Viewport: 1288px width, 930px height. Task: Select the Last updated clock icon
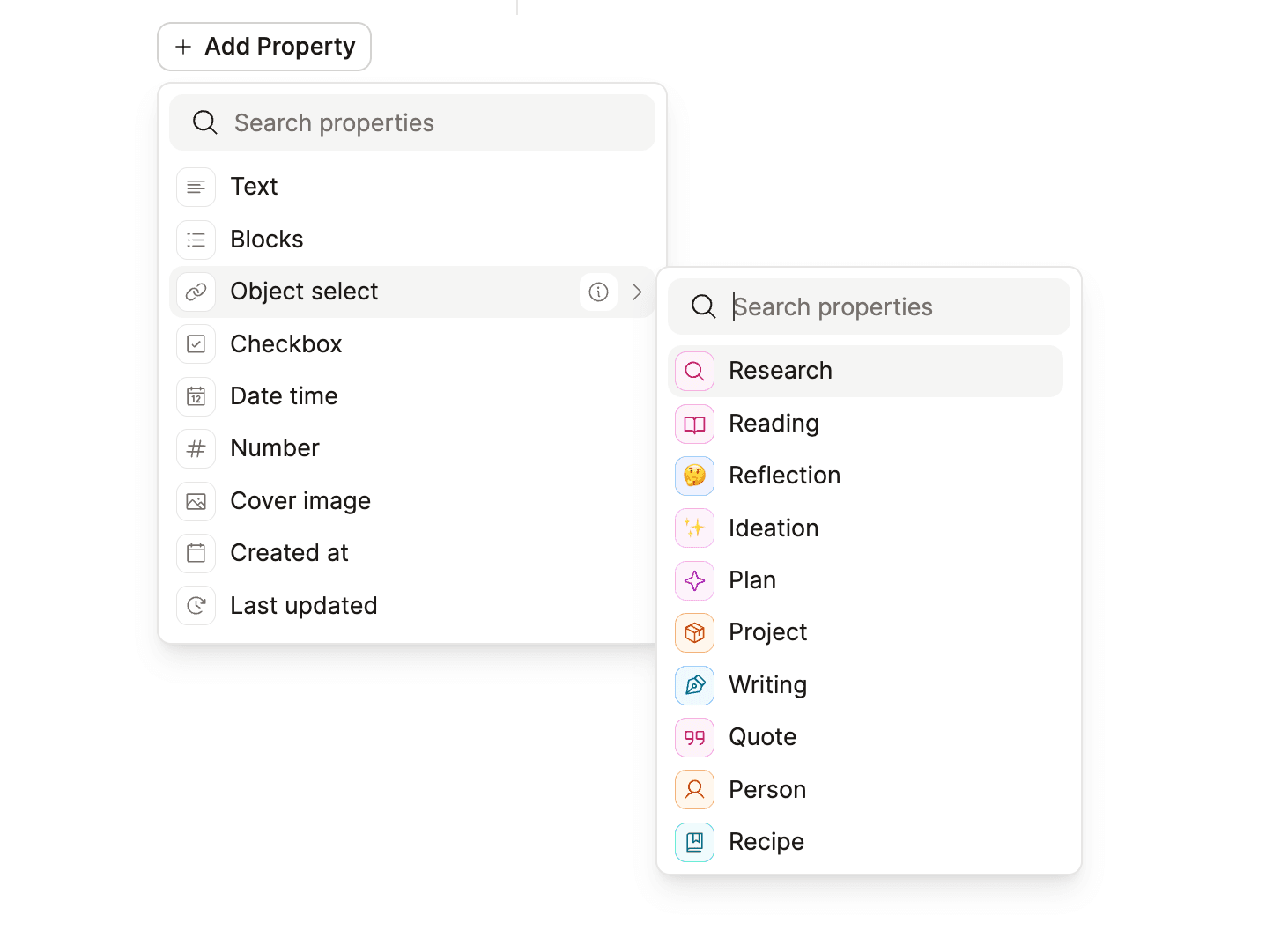click(x=196, y=605)
